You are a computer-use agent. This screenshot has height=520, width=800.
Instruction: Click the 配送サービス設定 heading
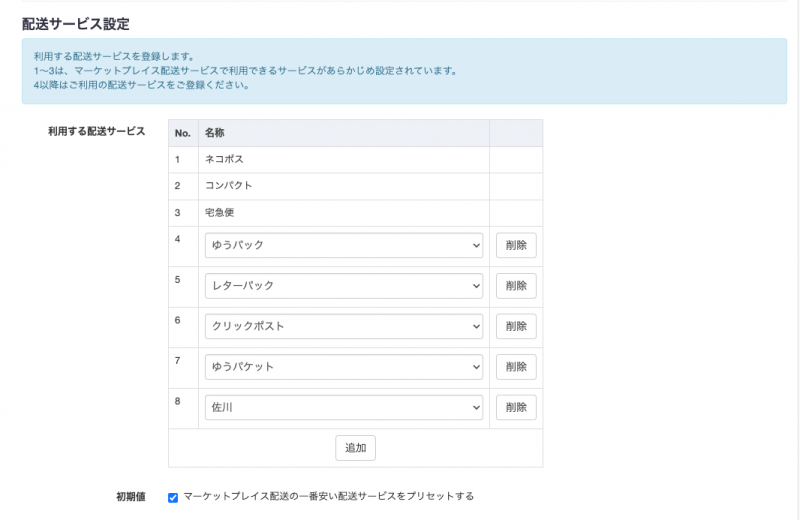(x=76, y=24)
